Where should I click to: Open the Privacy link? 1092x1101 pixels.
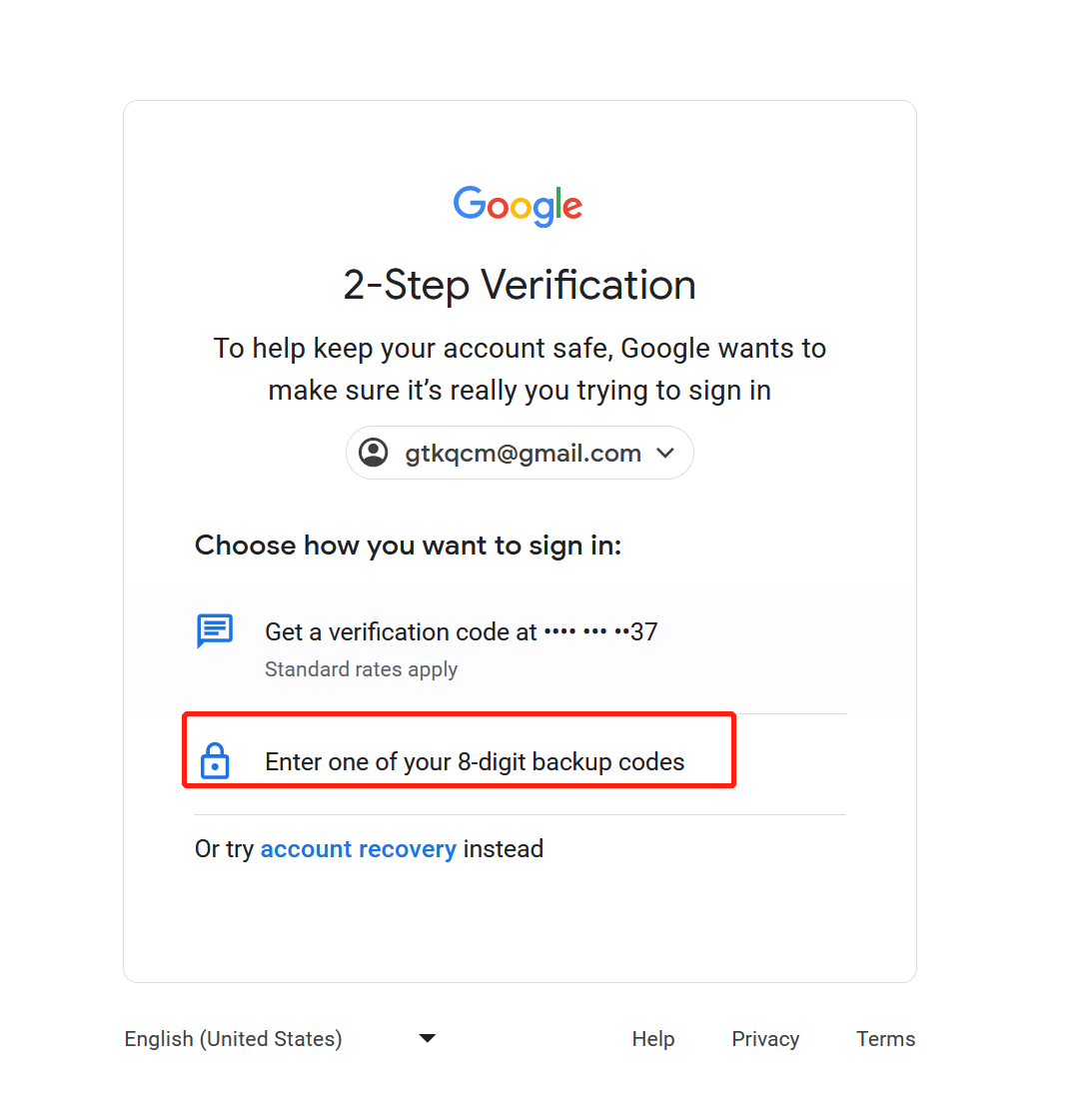(x=765, y=1039)
